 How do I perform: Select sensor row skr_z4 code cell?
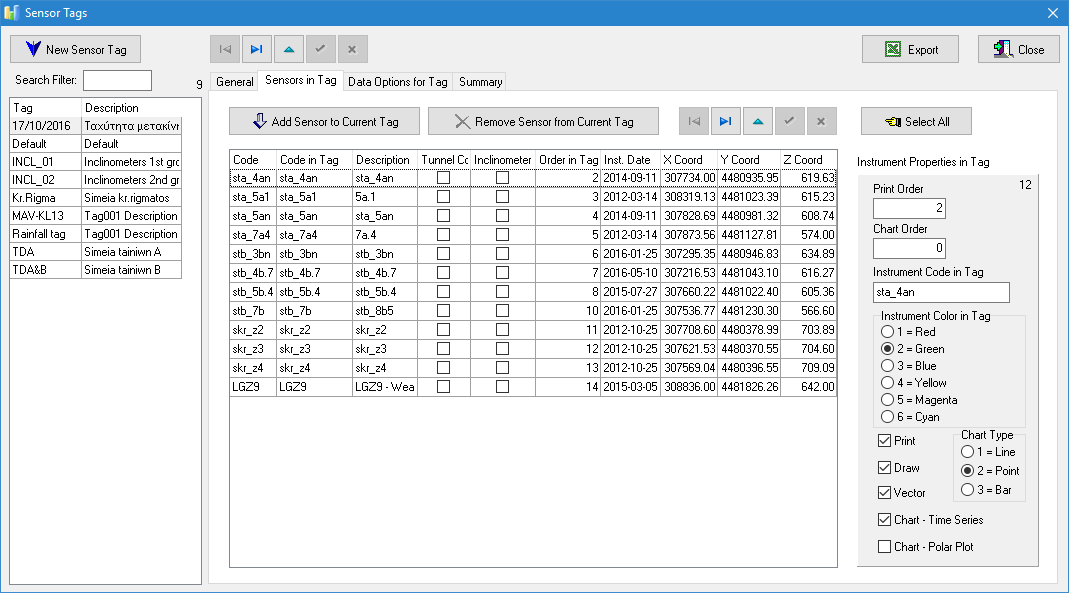point(253,368)
